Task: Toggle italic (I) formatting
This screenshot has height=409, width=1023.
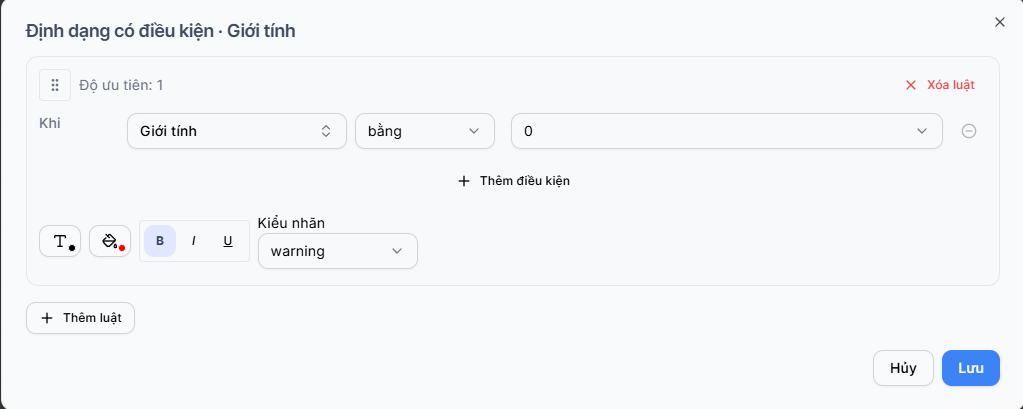Action: 194,241
